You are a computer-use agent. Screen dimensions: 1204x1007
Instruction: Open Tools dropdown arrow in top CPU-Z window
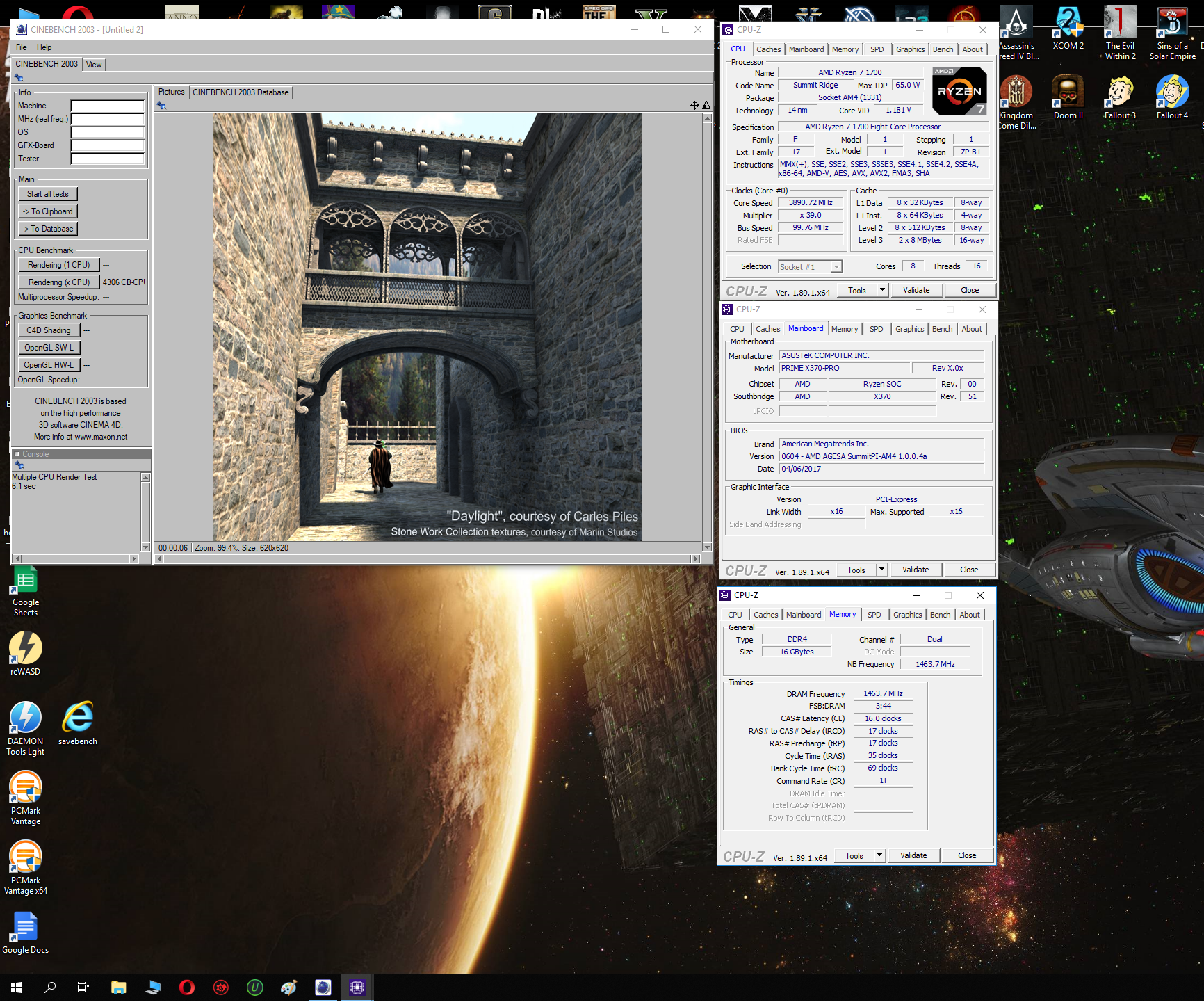click(x=883, y=290)
